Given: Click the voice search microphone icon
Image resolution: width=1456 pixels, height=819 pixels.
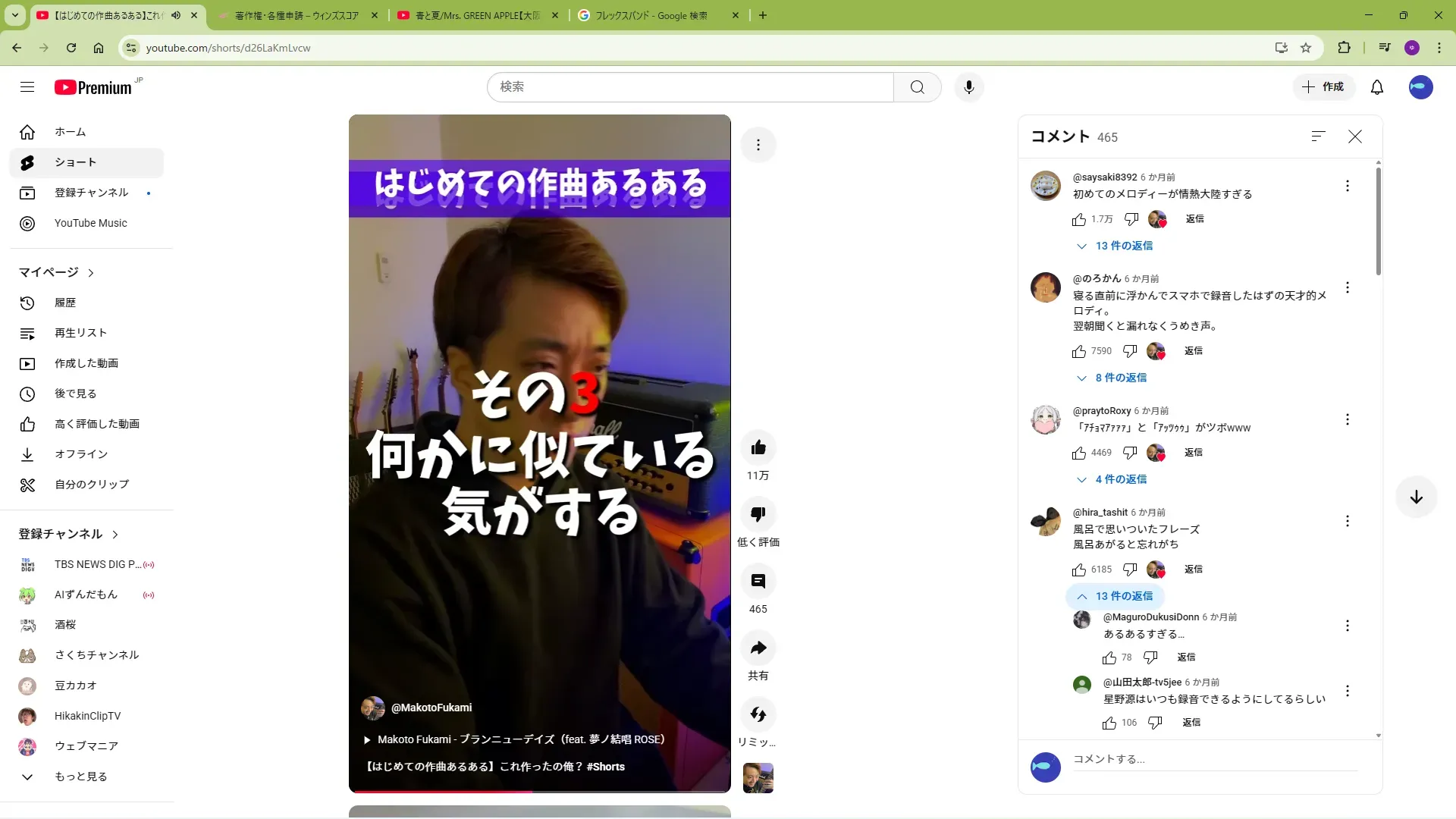Looking at the screenshot, I should coord(968,87).
